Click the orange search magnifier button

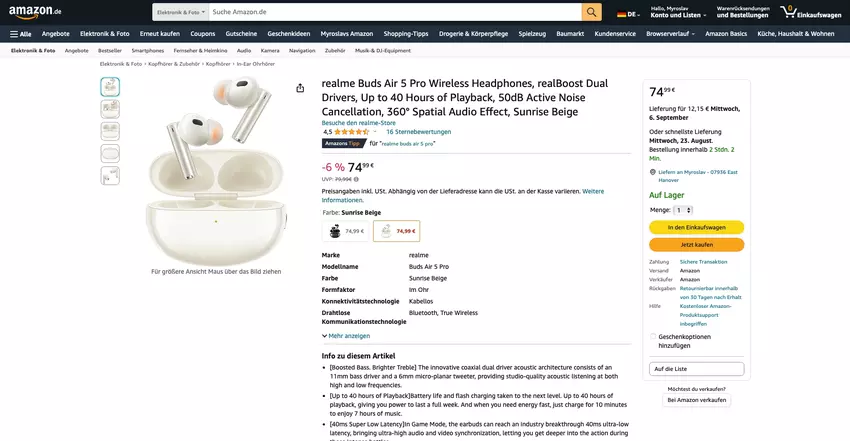pos(591,12)
